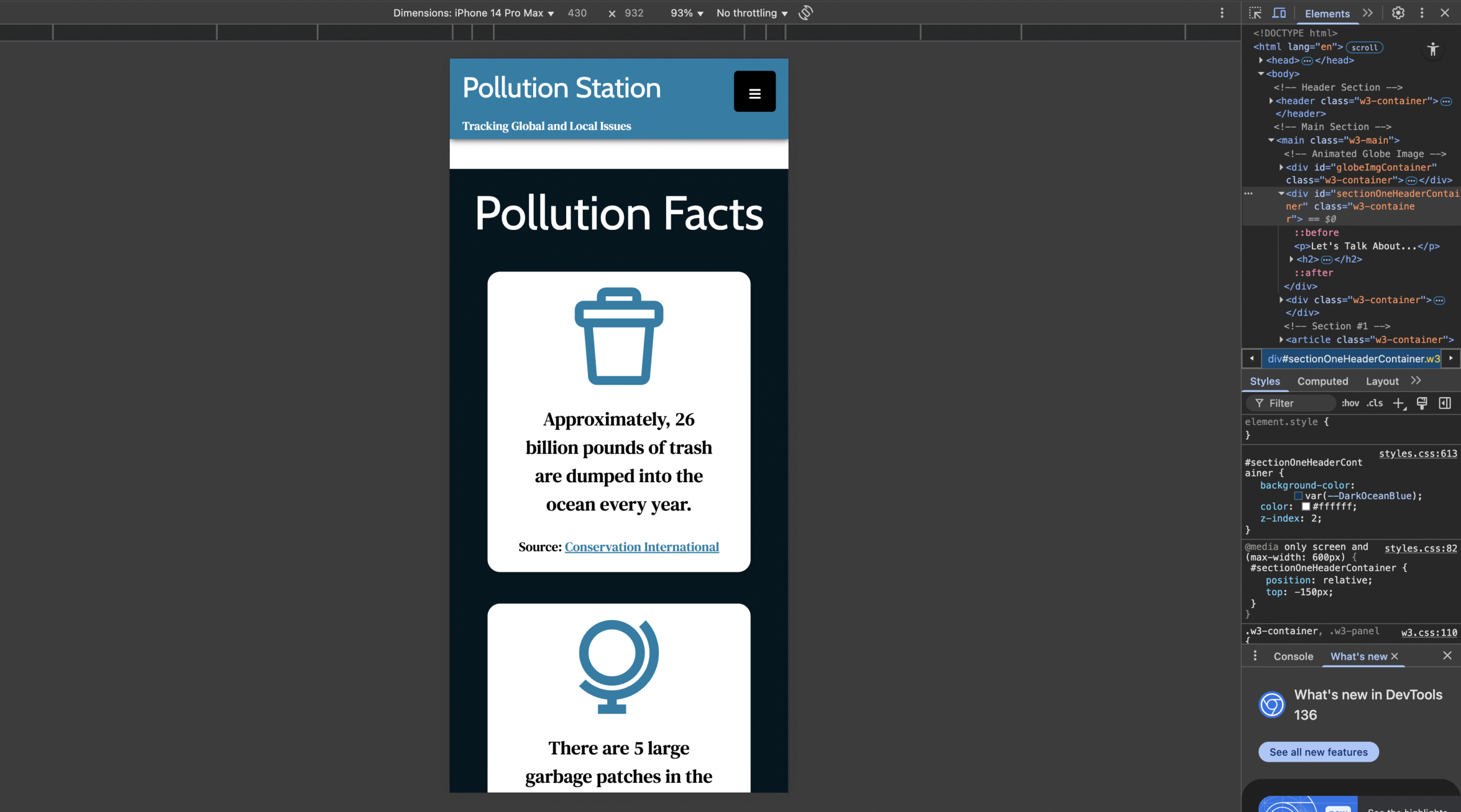Open the device Dimensions dropdown
The height and width of the screenshot is (812, 1461).
[473, 13]
